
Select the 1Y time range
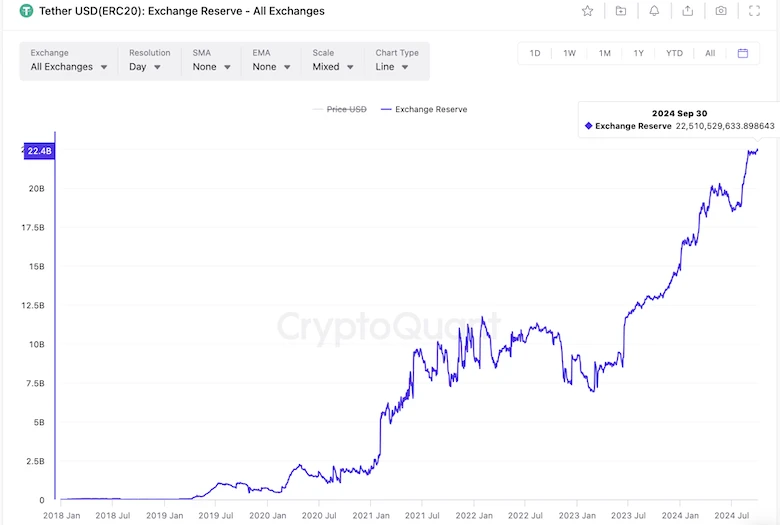[x=638, y=53]
